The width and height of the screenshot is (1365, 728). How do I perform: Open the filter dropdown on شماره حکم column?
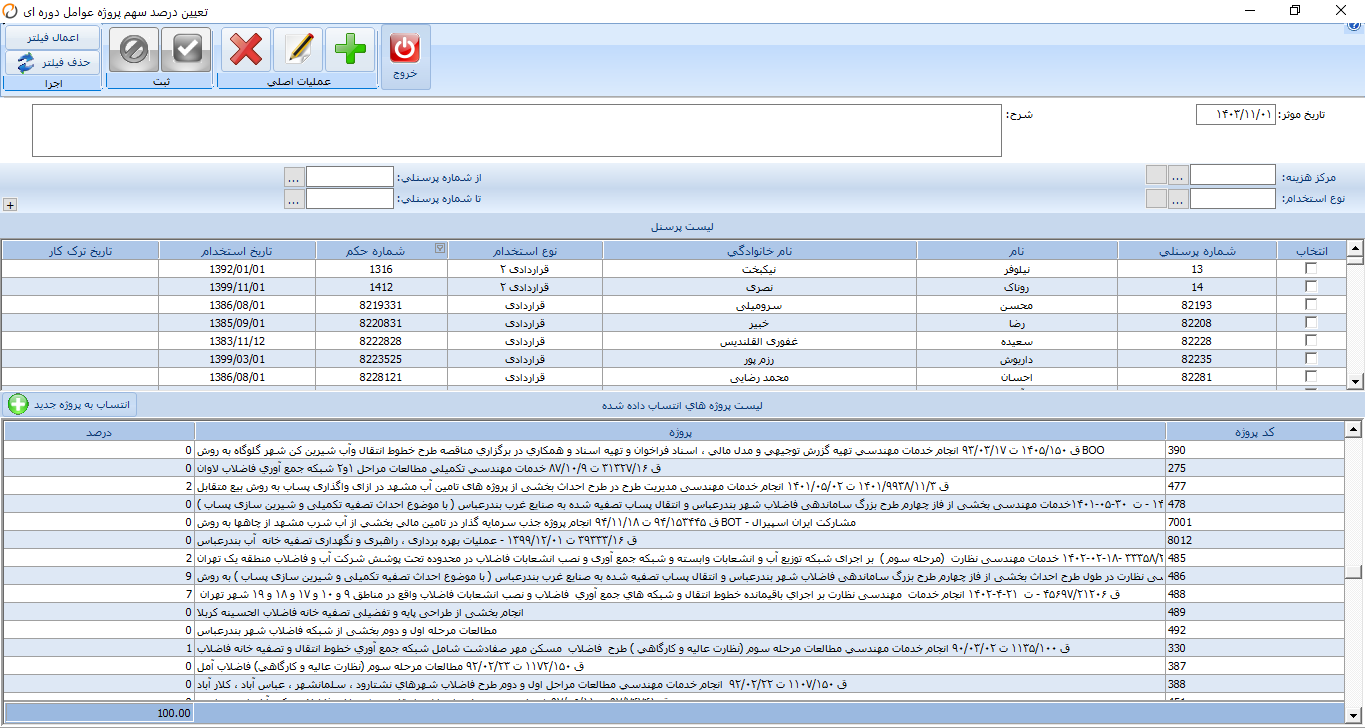coord(441,249)
